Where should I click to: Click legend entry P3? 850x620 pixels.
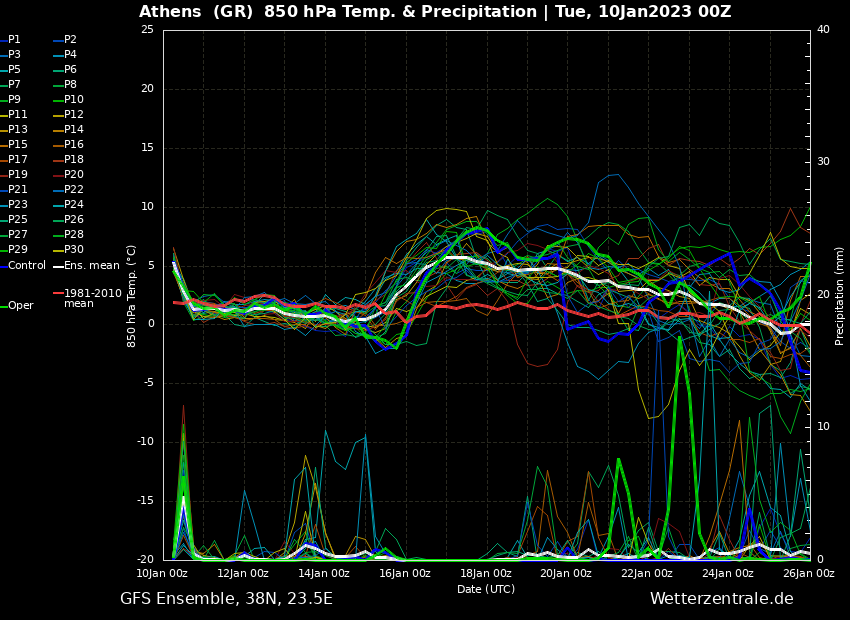tap(11, 55)
